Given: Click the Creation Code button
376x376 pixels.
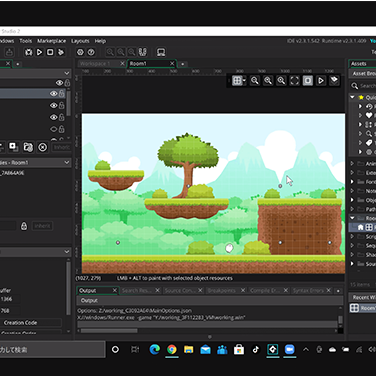Looking at the screenshot, I should tap(31, 323).
